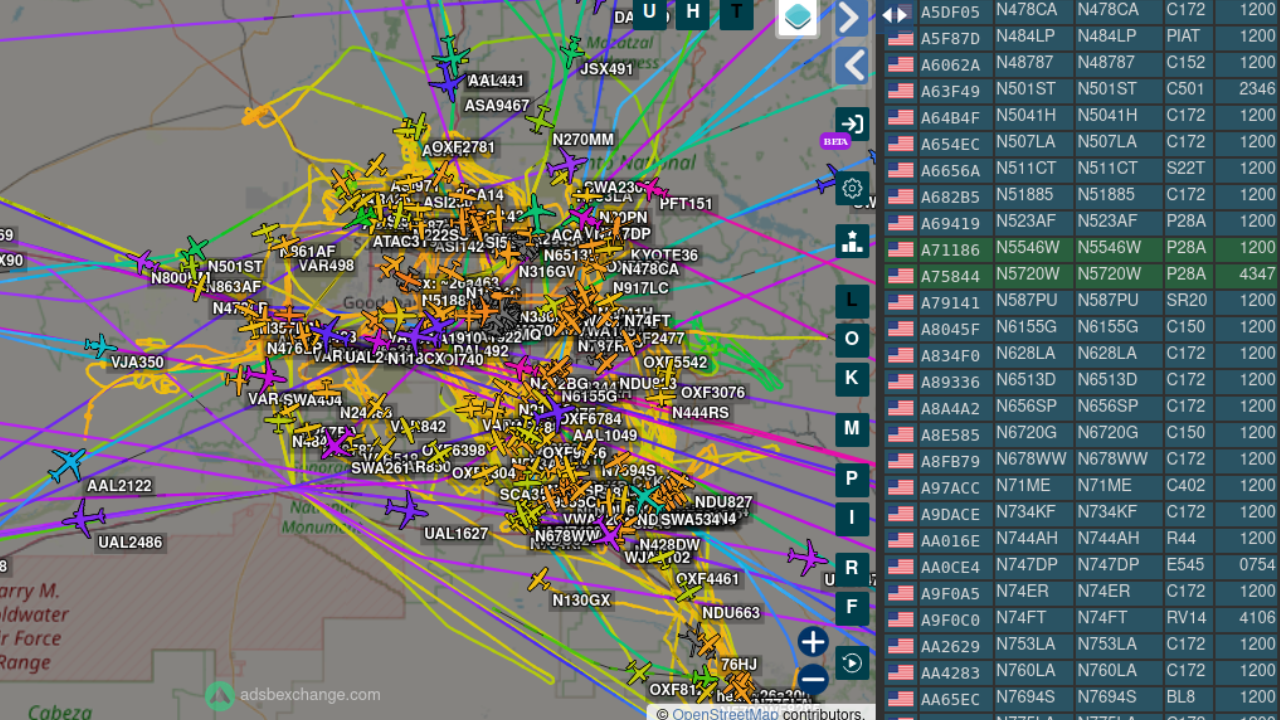
Task: Click the US flag in row AA016E
Action: (900, 540)
